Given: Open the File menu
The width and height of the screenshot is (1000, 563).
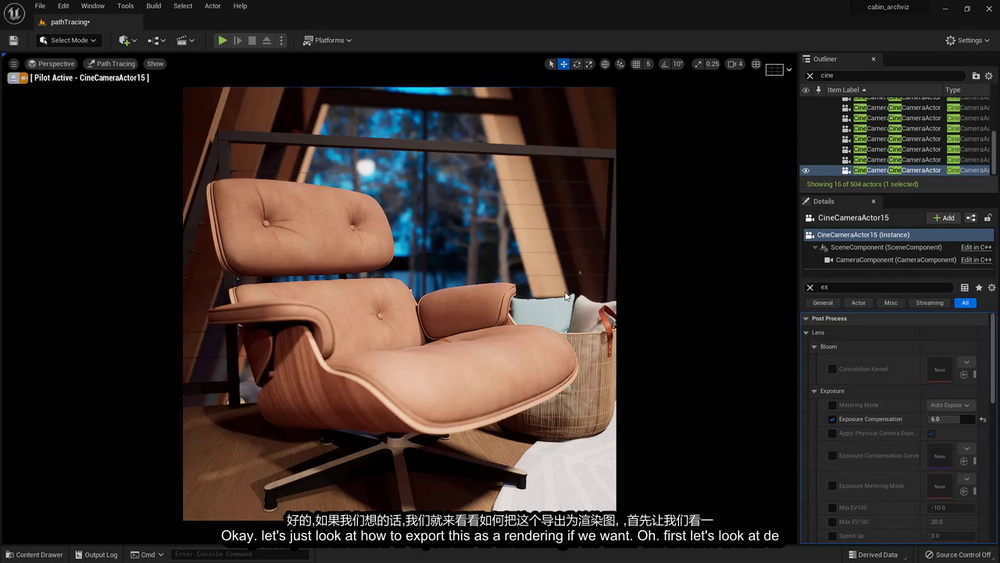Looking at the screenshot, I should 40,6.
